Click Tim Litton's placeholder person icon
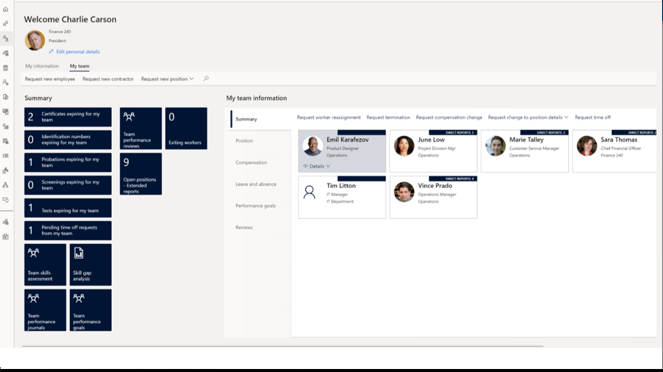 pos(310,192)
